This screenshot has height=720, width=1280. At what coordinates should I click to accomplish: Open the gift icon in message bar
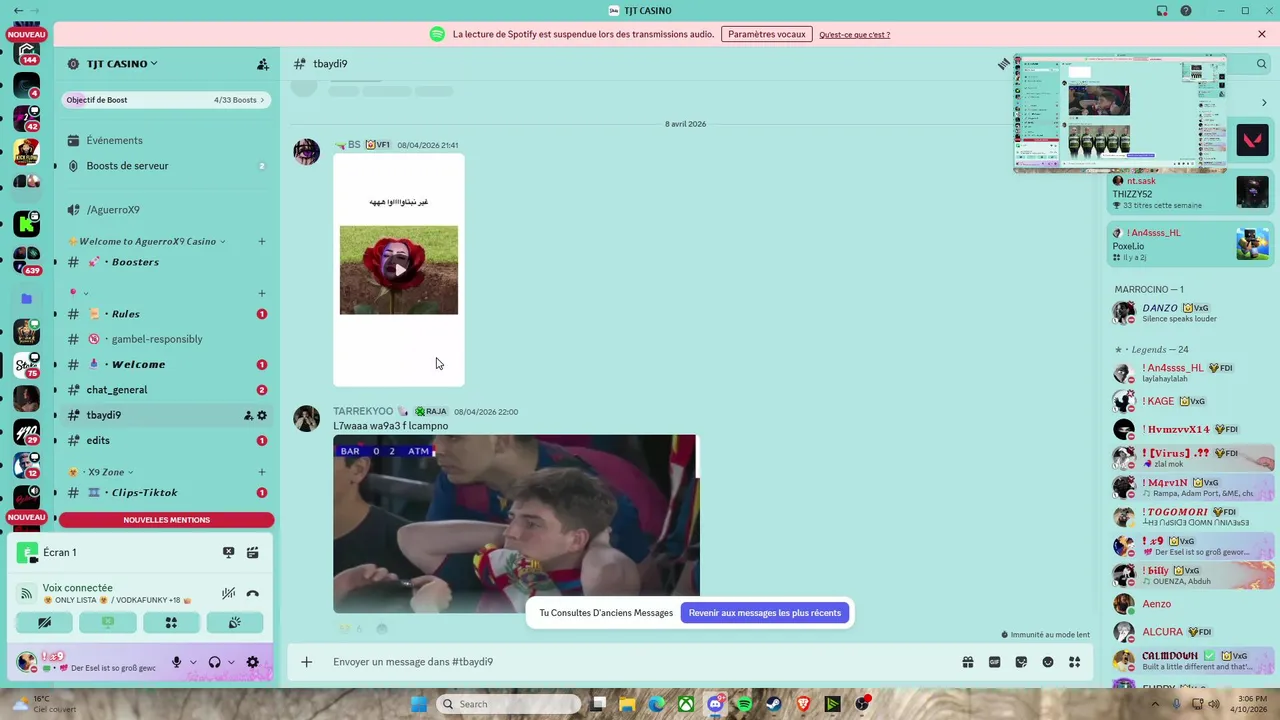point(968,662)
